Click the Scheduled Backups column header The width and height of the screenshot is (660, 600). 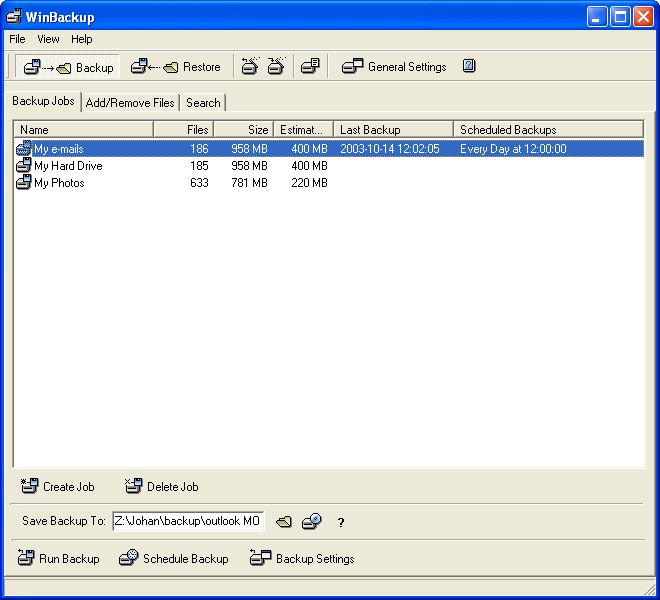coord(548,129)
